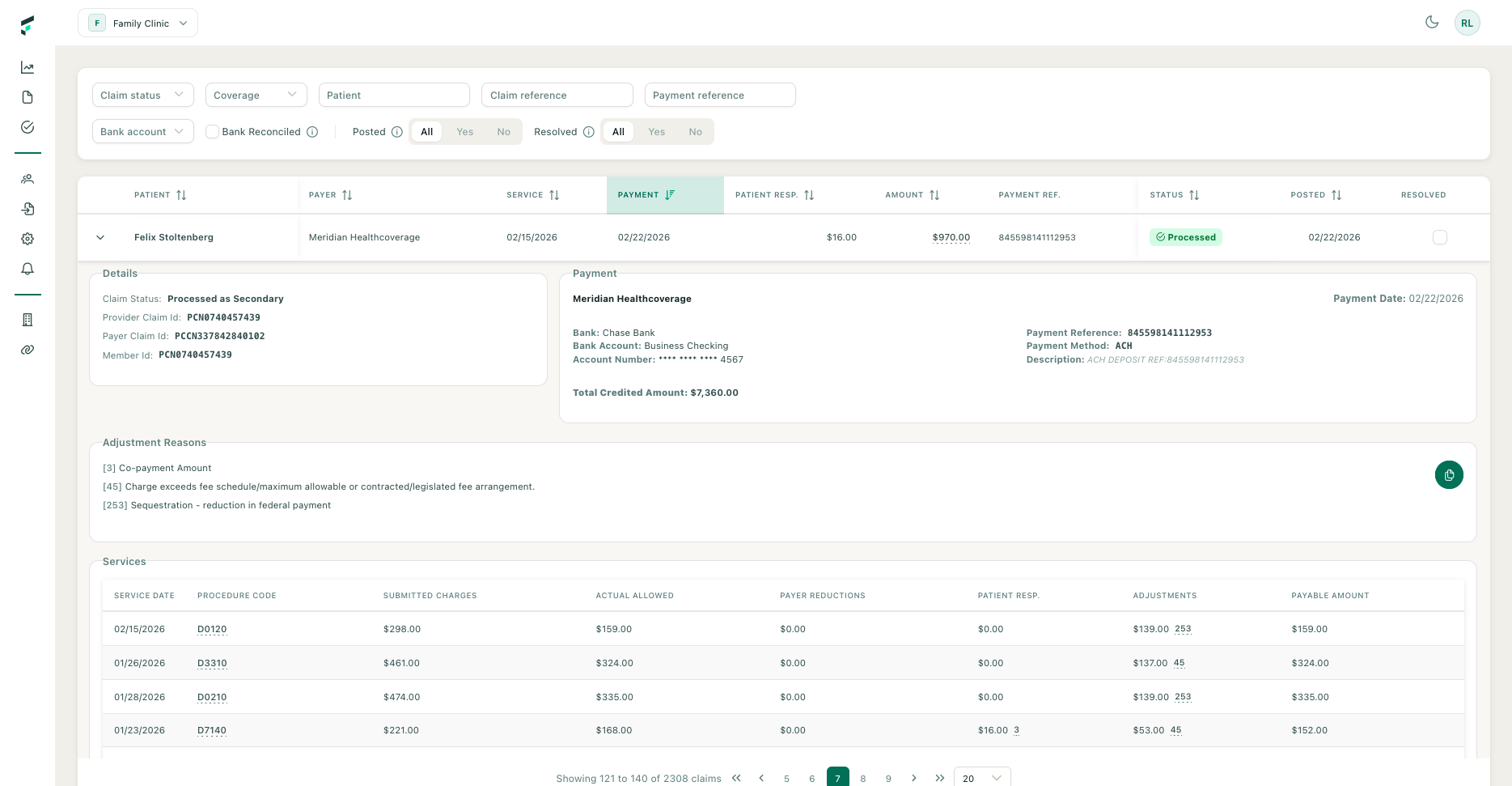This screenshot has width=1512, height=786.
Task: Select Yes for the Posted filter
Action: coord(464,131)
